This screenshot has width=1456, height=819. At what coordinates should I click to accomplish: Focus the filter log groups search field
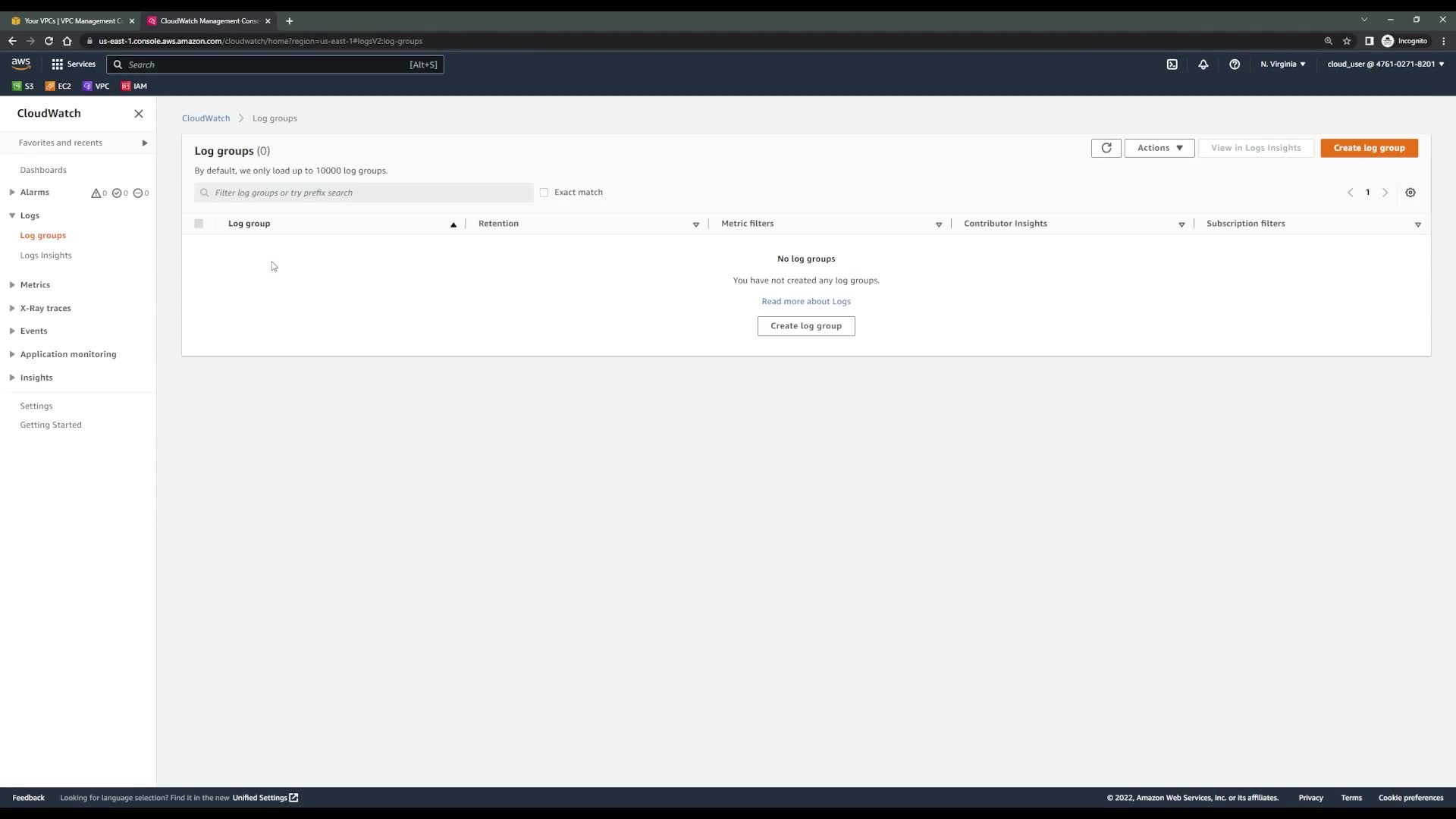click(x=364, y=193)
